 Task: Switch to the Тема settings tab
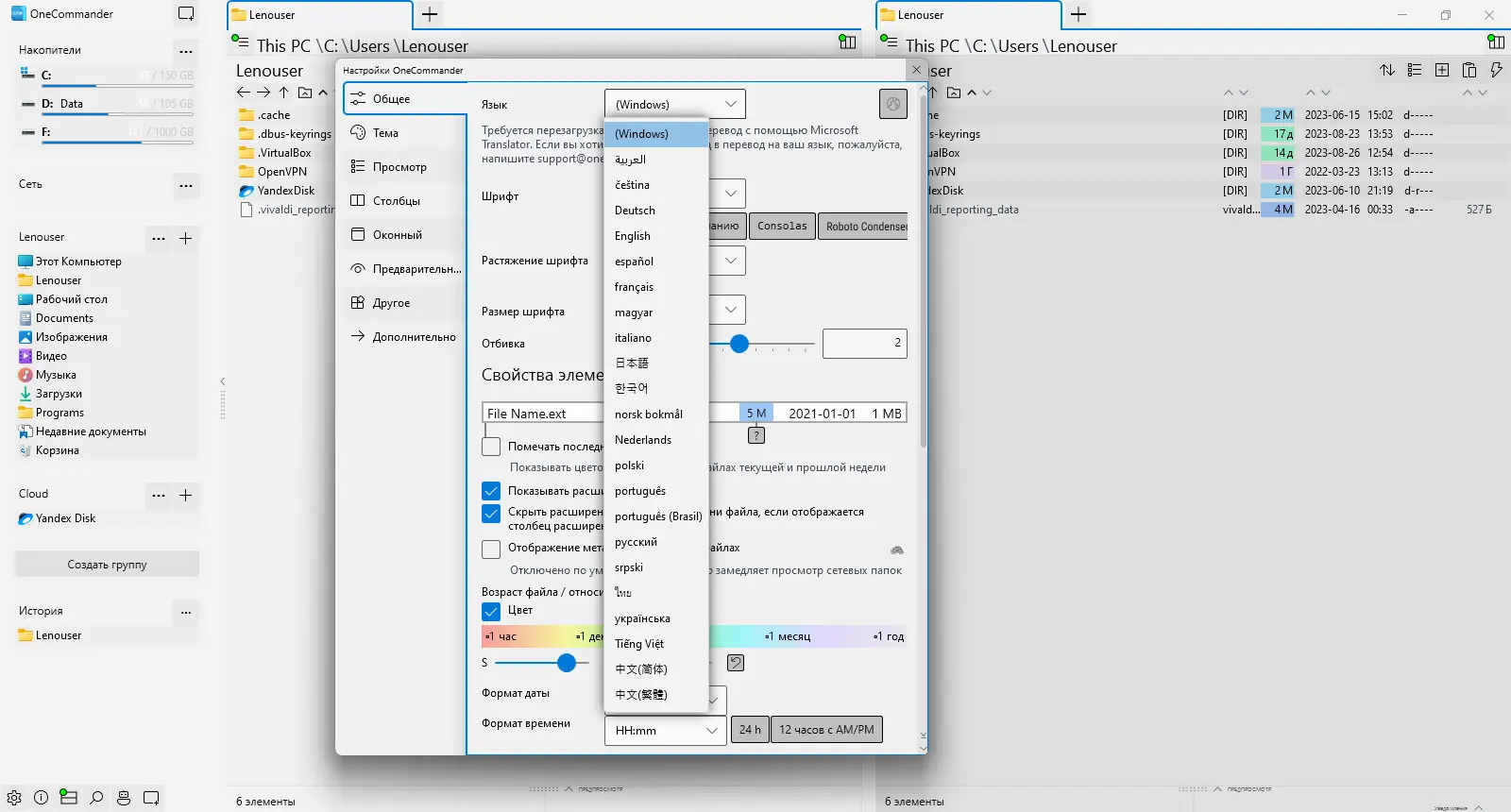403,133
